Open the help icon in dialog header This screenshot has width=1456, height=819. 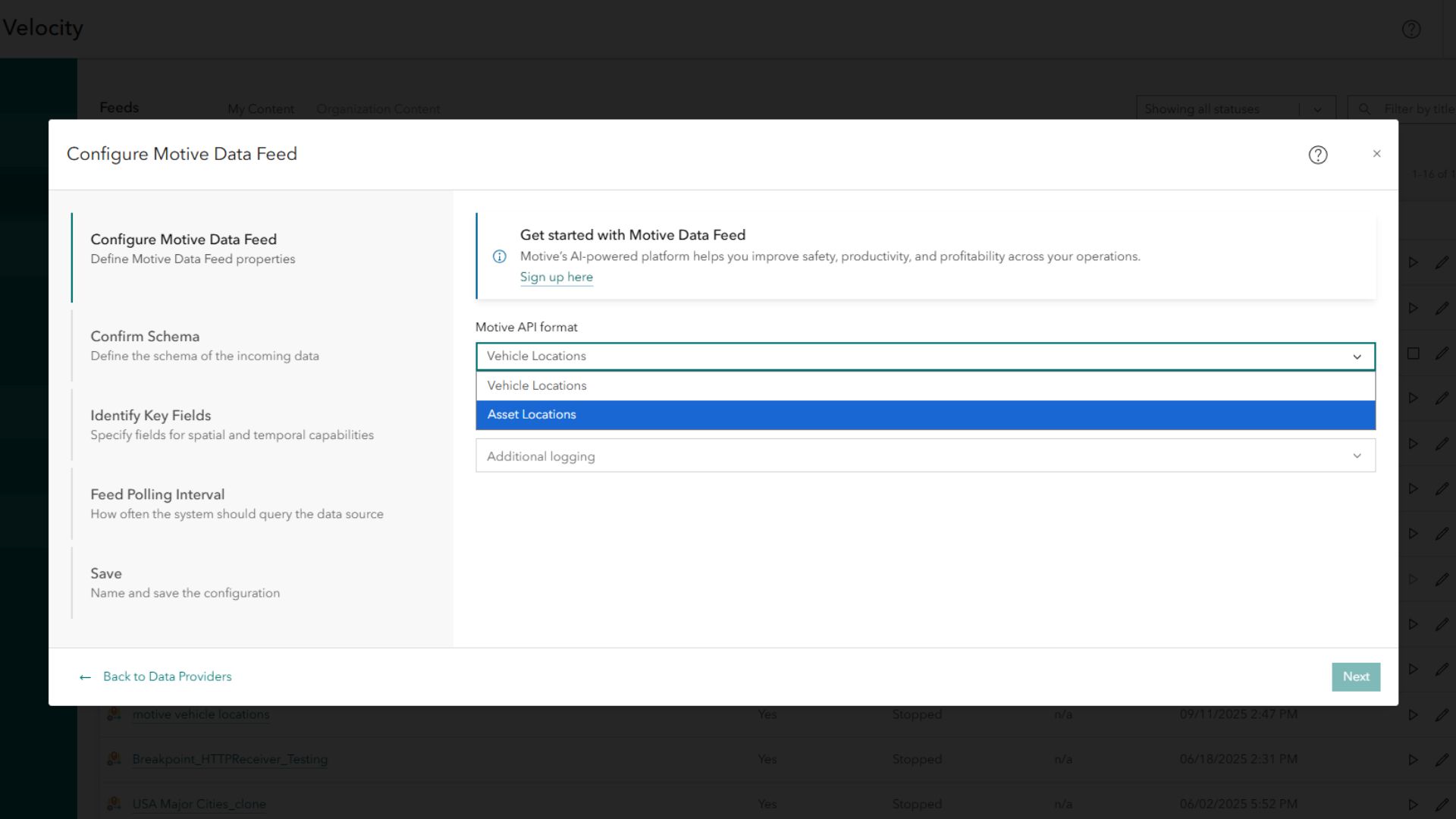[x=1317, y=155]
